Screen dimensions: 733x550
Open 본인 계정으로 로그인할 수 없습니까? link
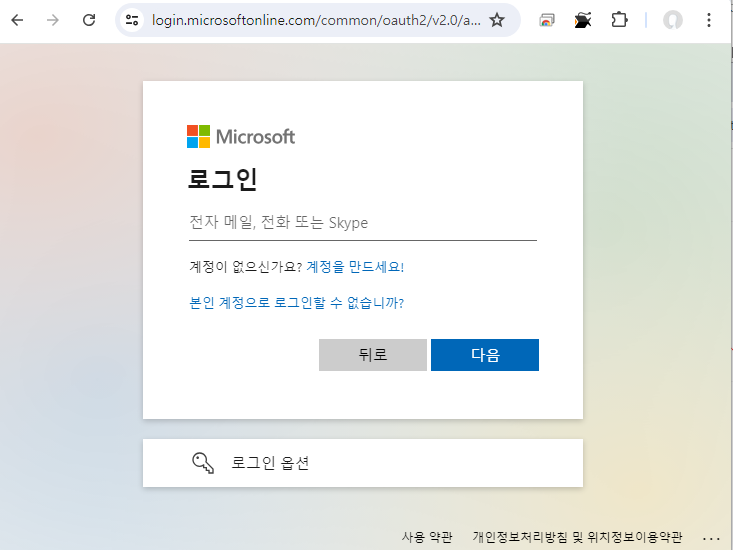click(x=296, y=303)
